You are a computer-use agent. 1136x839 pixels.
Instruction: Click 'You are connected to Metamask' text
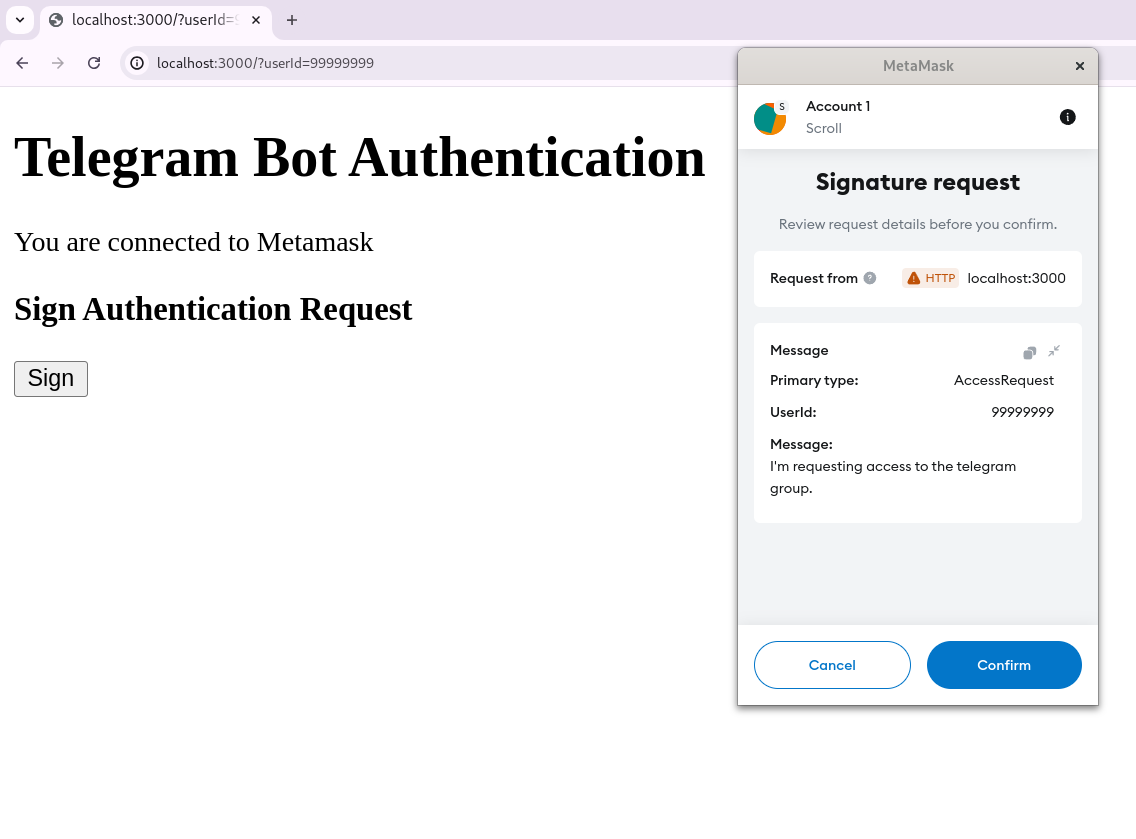point(193,242)
